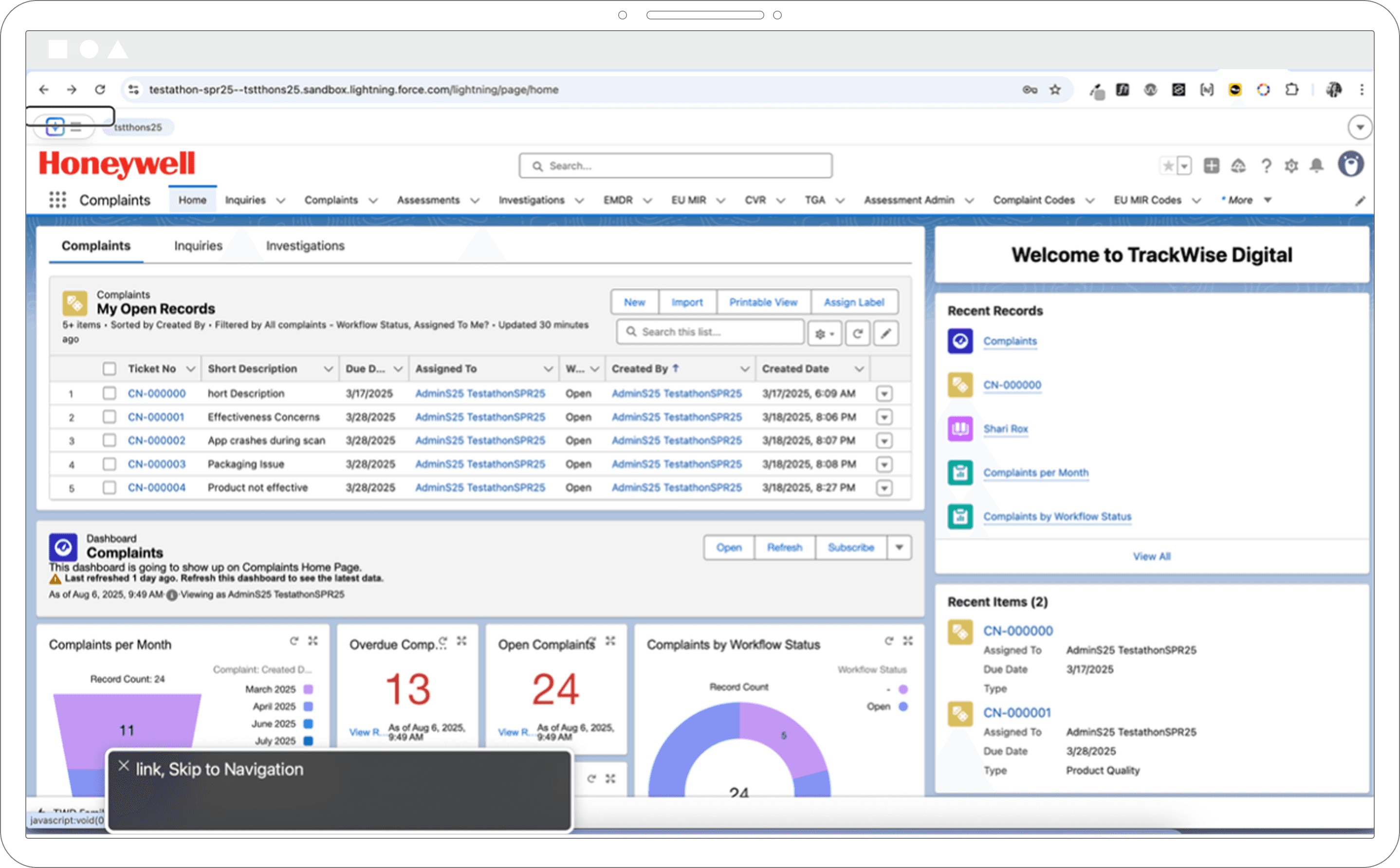The height and width of the screenshot is (868, 1400).
Task: Go back in browser history
Action: point(44,90)
